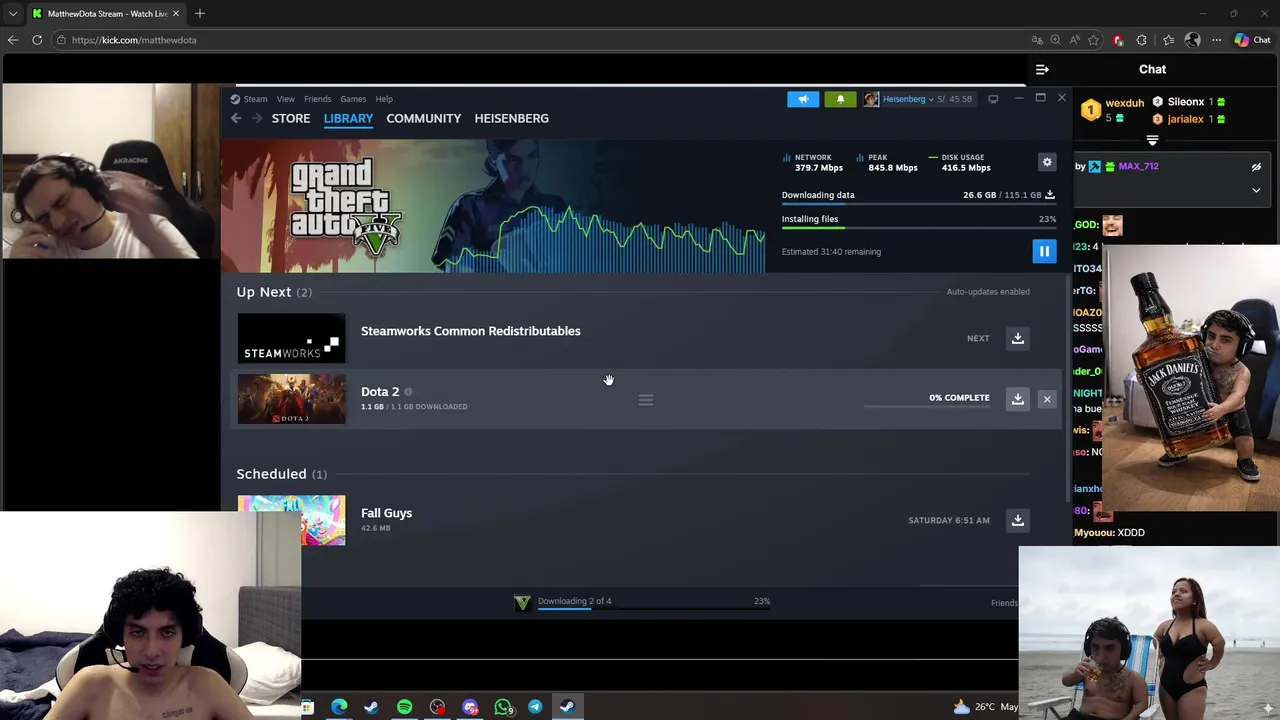
Task: Start the Dota 2 download
Action: [x=1017, y=399]
